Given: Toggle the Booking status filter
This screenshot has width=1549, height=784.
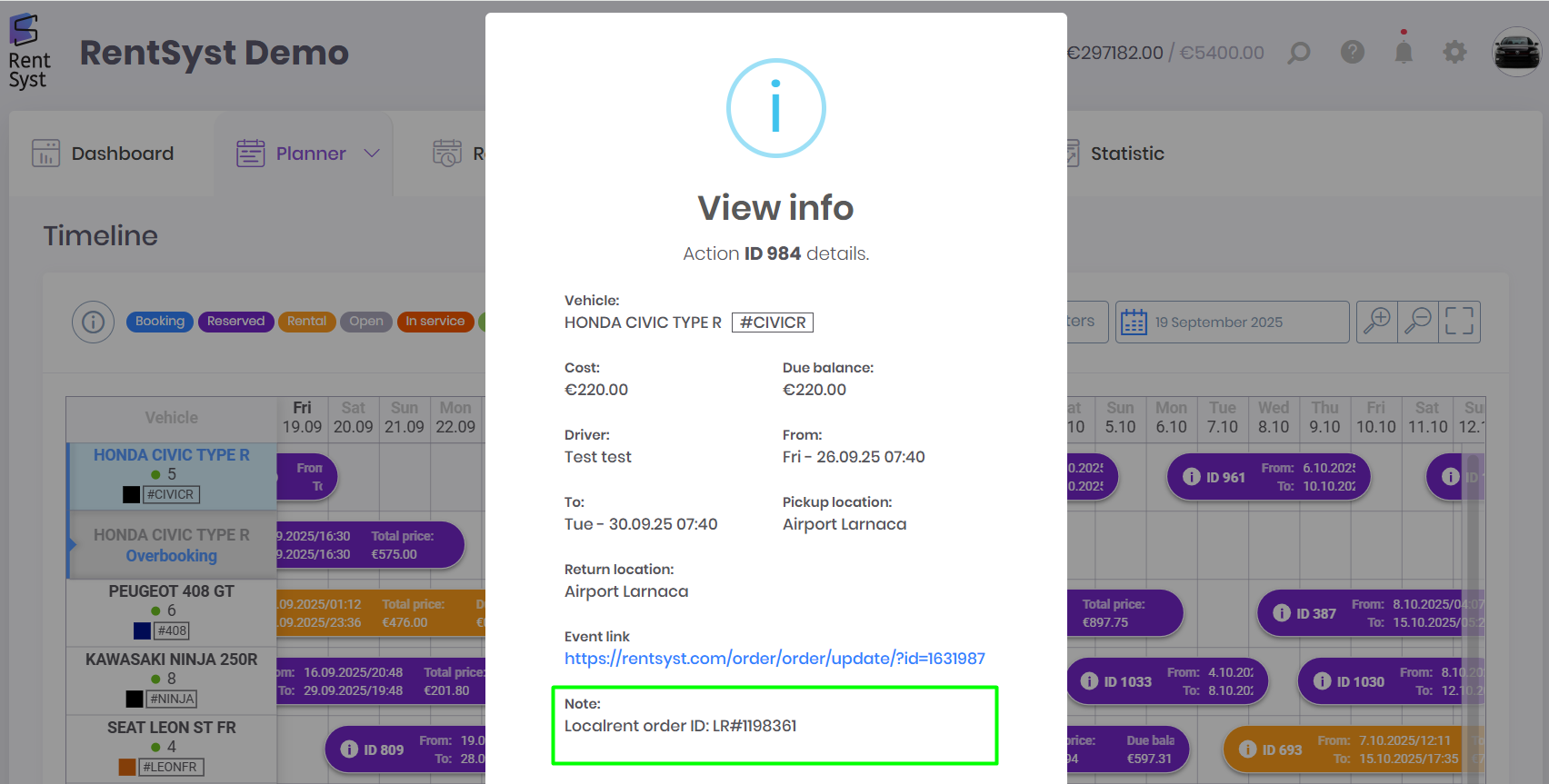Looking at the screenshot, I should coord(160,322).
